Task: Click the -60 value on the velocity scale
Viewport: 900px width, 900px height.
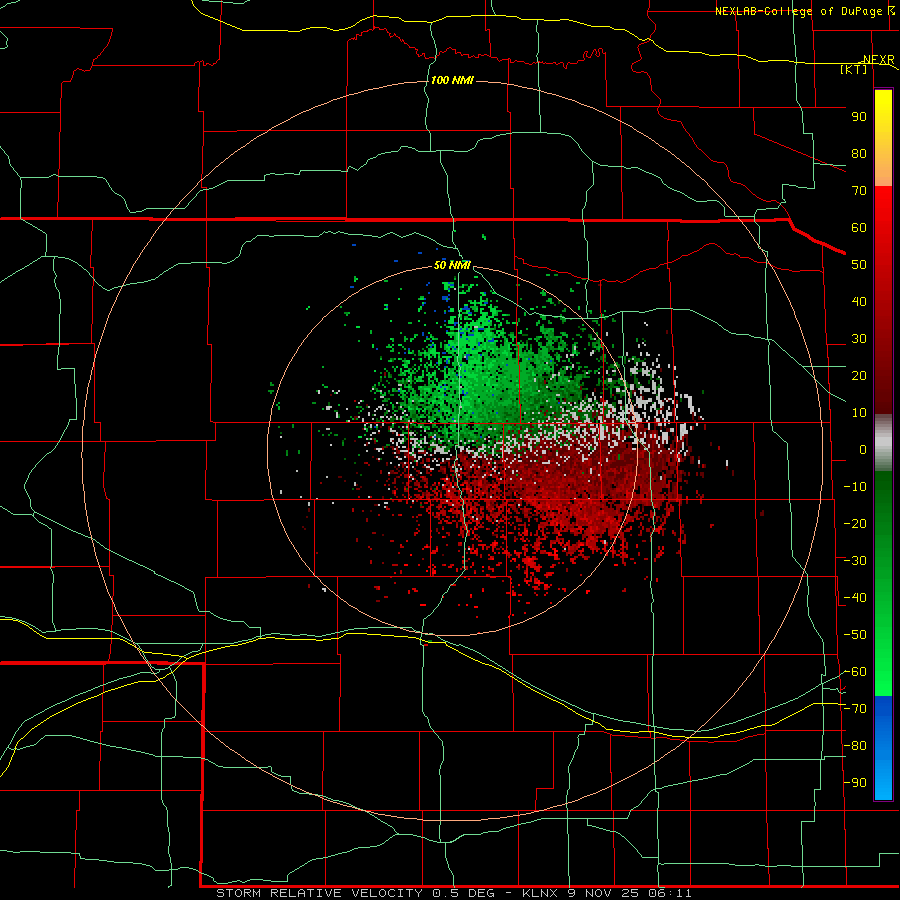Action: coord(855,672)
